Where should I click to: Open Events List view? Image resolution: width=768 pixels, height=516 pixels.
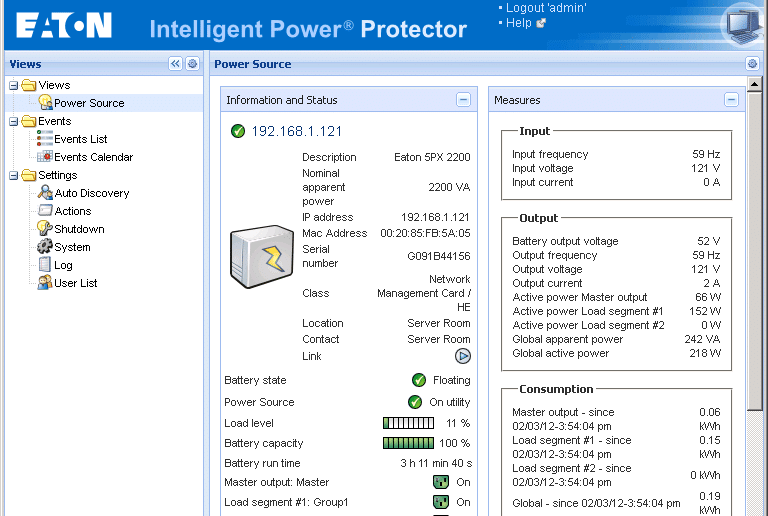(80, 139)
